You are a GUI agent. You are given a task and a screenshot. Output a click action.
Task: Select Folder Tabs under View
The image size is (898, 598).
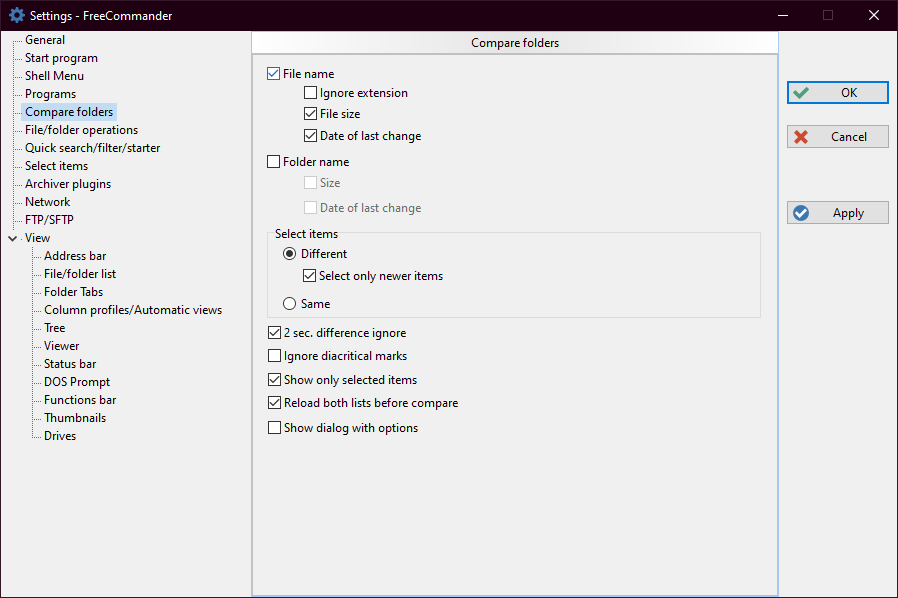point(73,292)
